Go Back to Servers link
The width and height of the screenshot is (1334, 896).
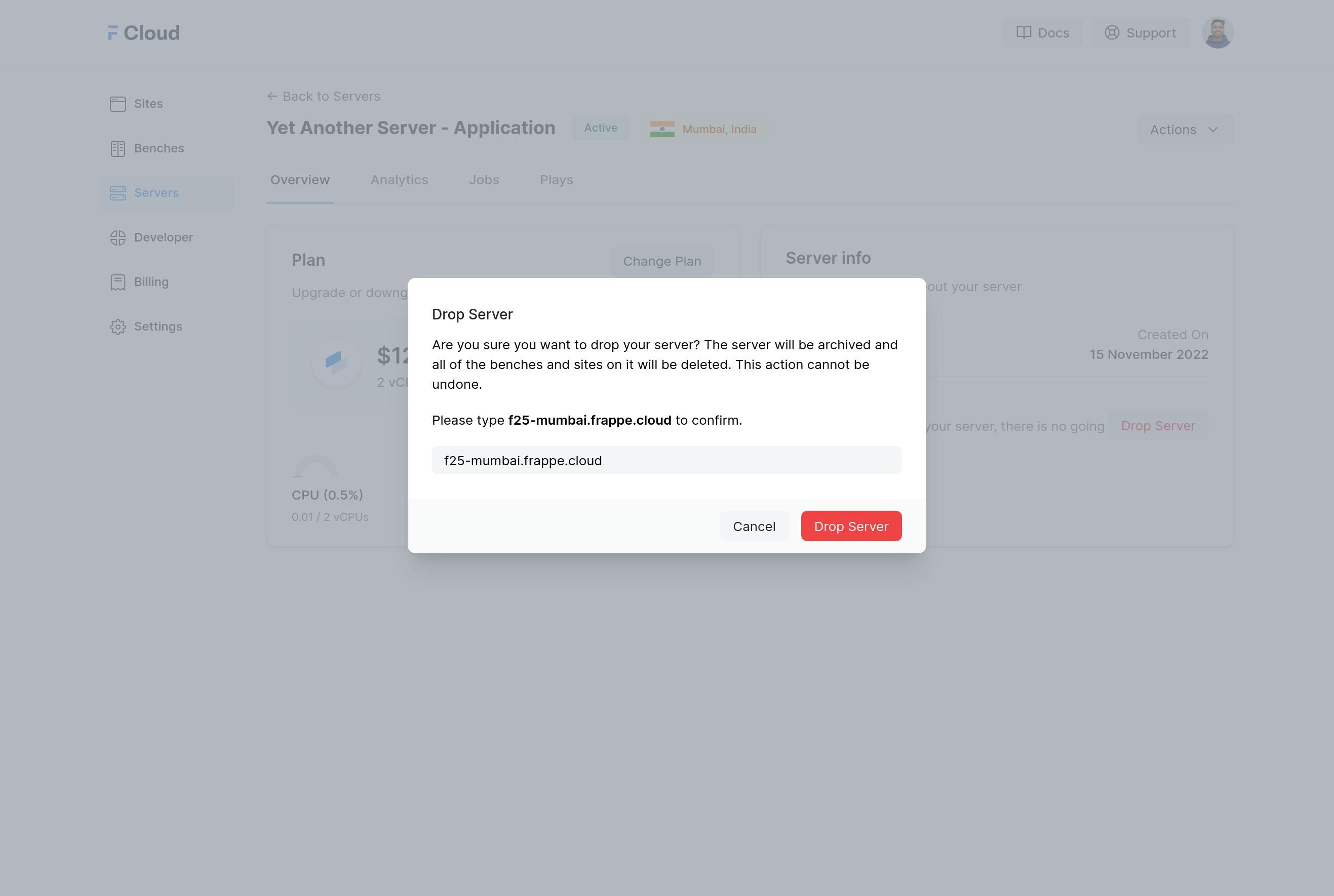point(324,97)
